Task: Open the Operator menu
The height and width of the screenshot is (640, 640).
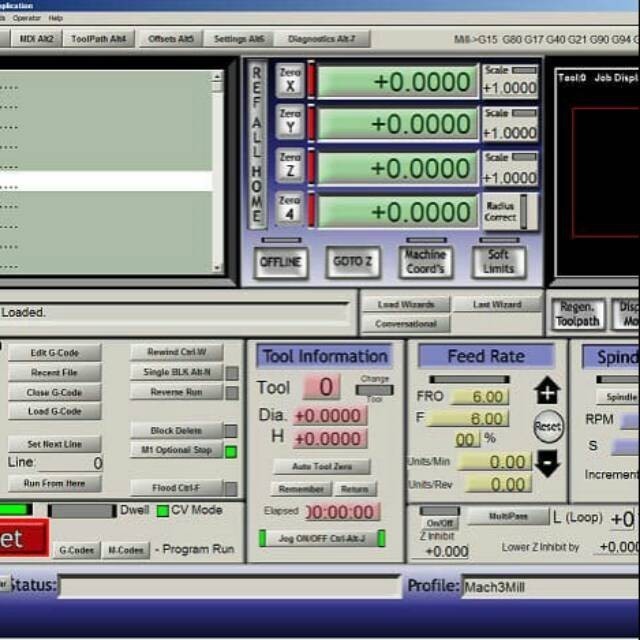Action: [26, 18]
